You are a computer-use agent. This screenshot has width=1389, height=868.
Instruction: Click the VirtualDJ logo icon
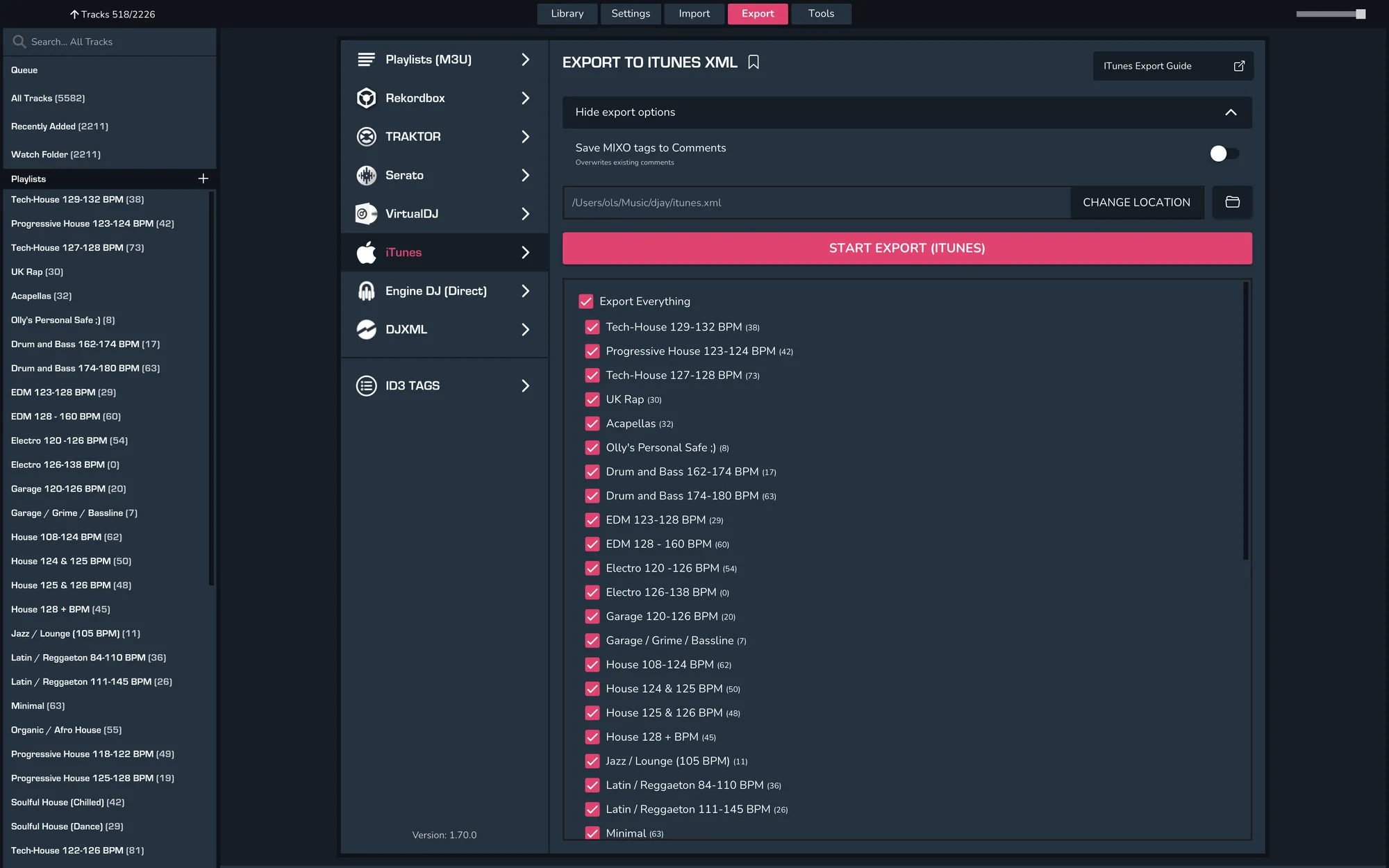366,214
